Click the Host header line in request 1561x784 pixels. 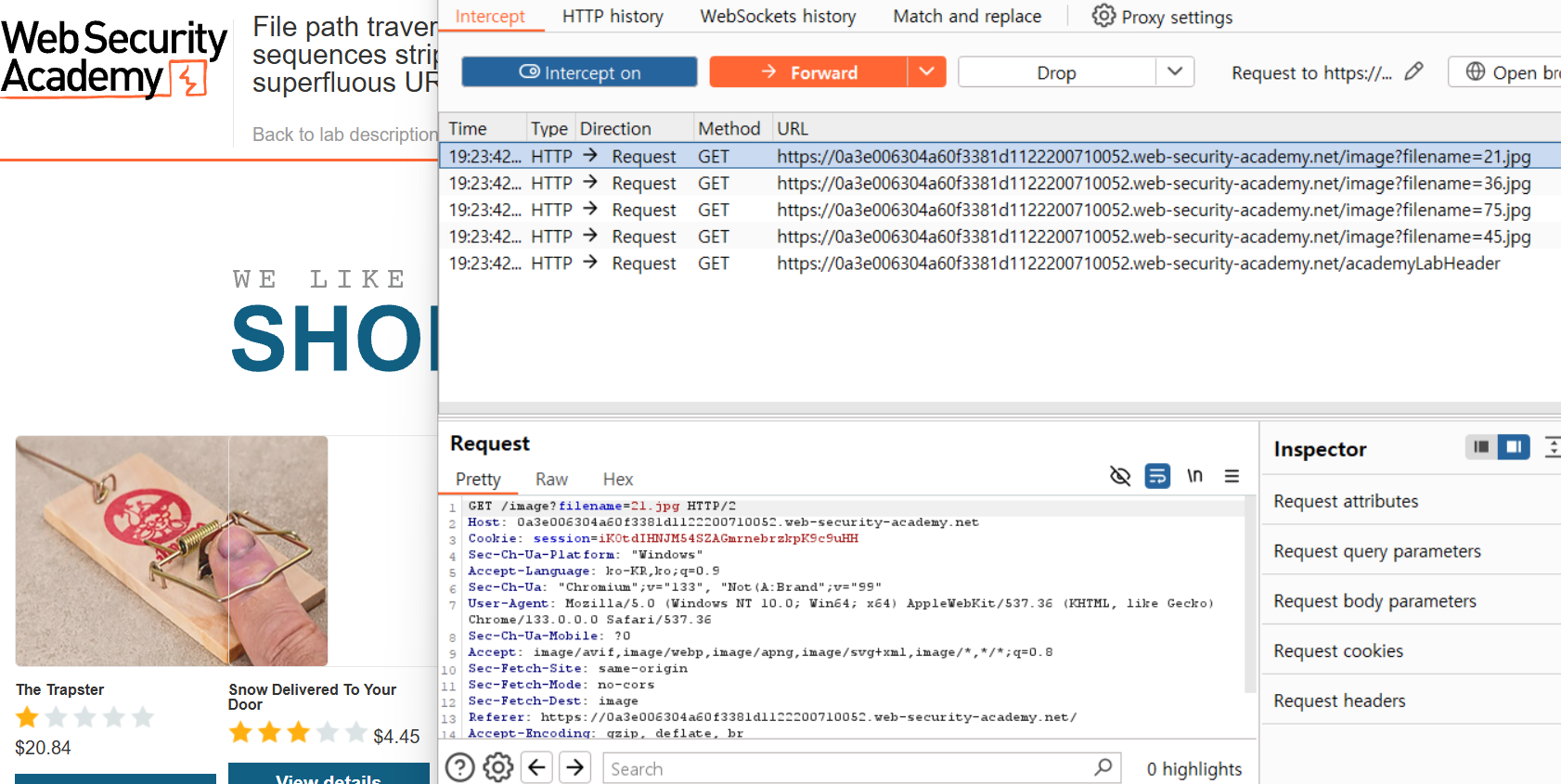[723, 522]
